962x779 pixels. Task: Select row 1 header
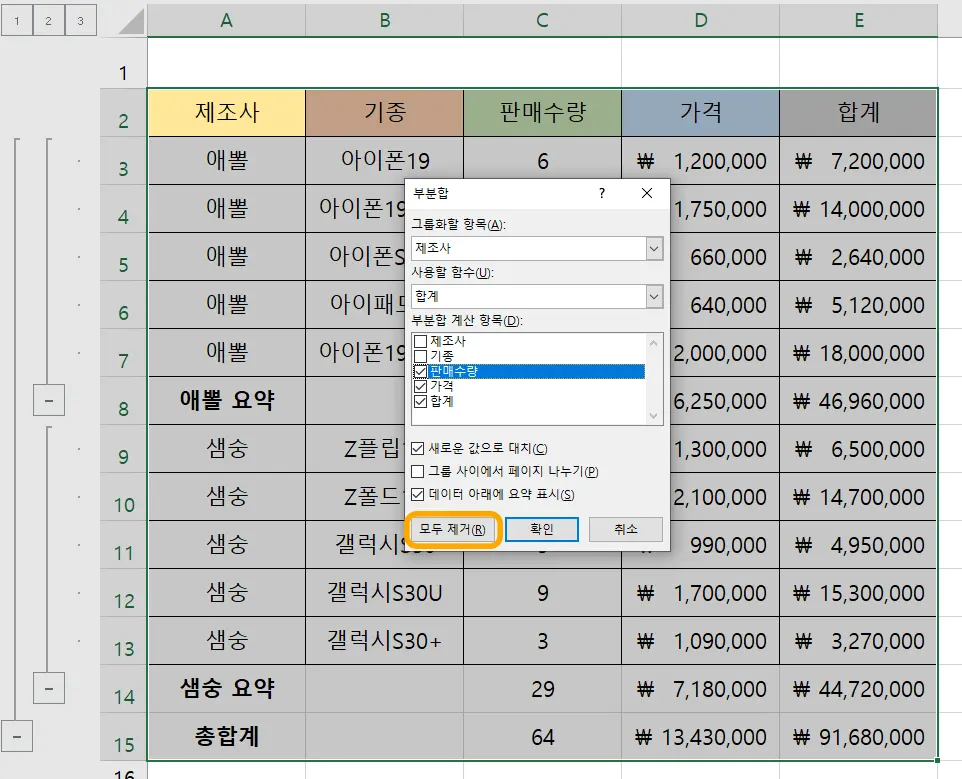coord(123,63)
